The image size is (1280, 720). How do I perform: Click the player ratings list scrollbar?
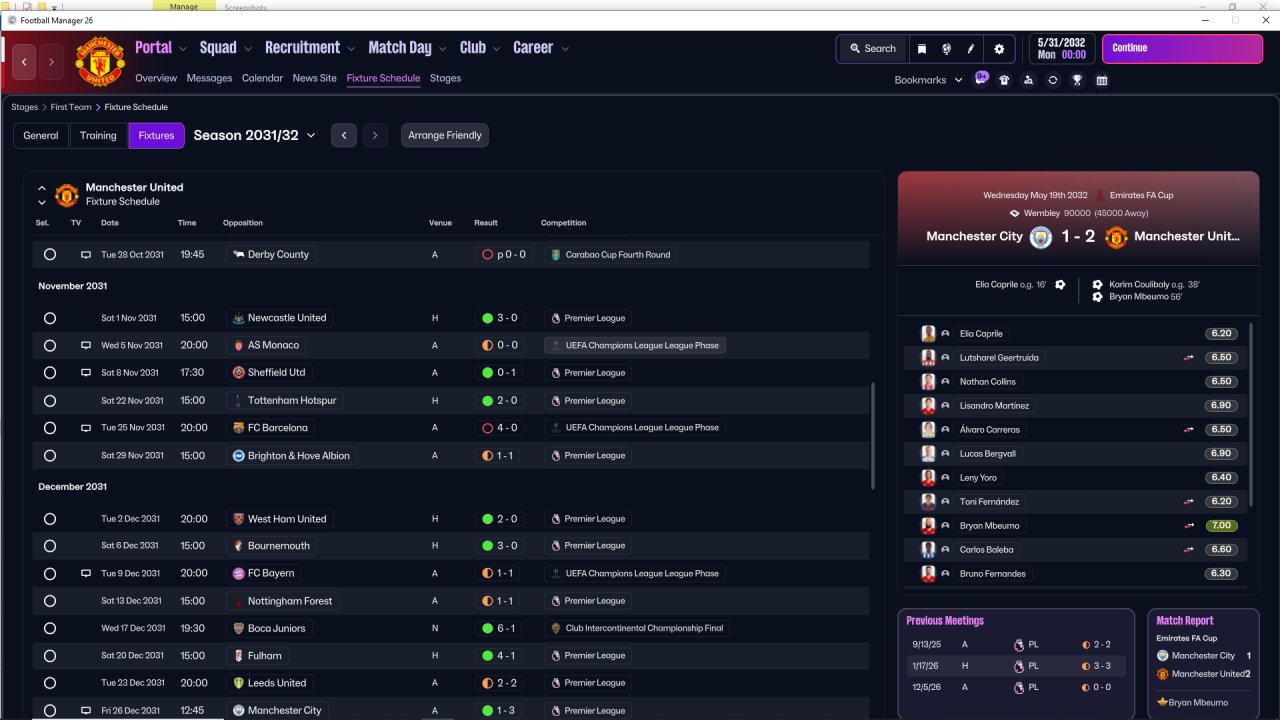[x=1251, y=415]
